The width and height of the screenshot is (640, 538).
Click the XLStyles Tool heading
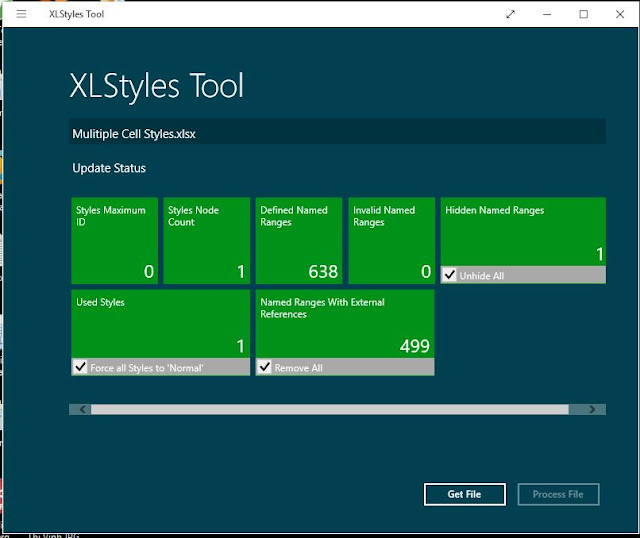pos(156,86)
